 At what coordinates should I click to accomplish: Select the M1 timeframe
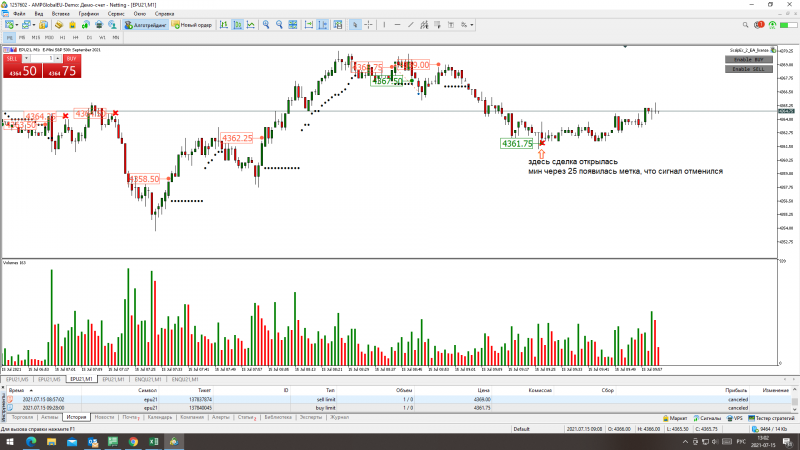[x=10, y=37]
